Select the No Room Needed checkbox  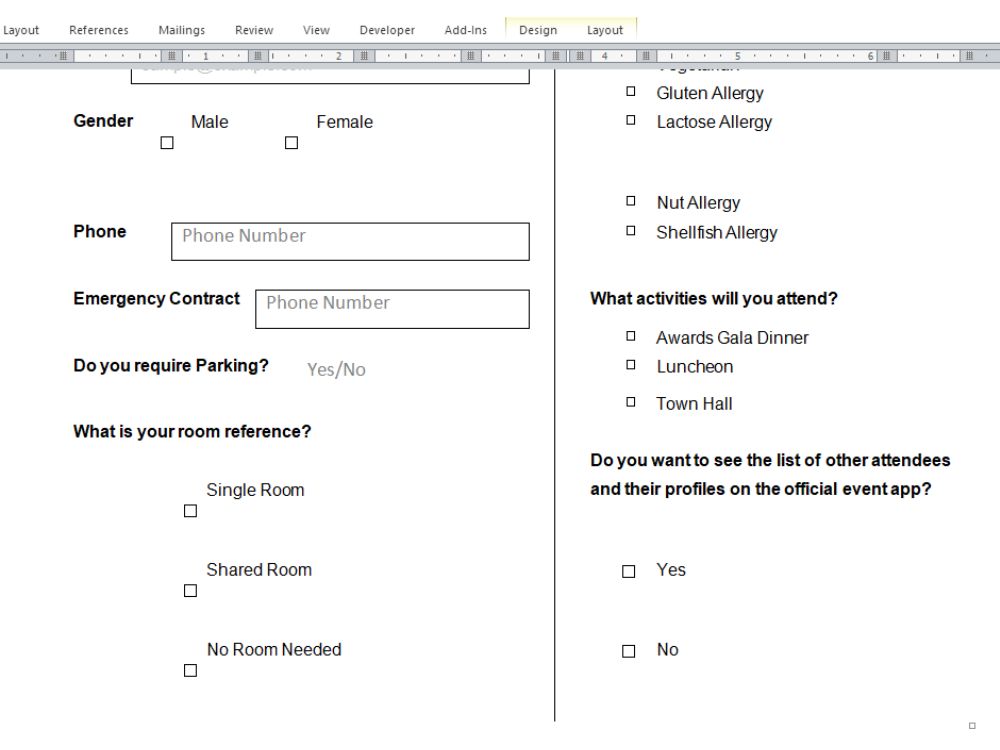pos(190,670)
